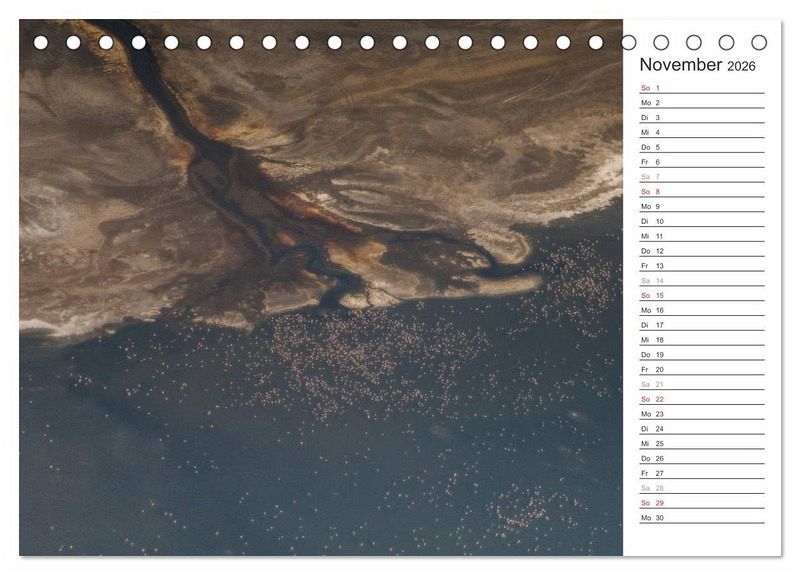Click the Do 5 date entry
The height and width of the screenshot is (575, 800).
pos(701,147)
